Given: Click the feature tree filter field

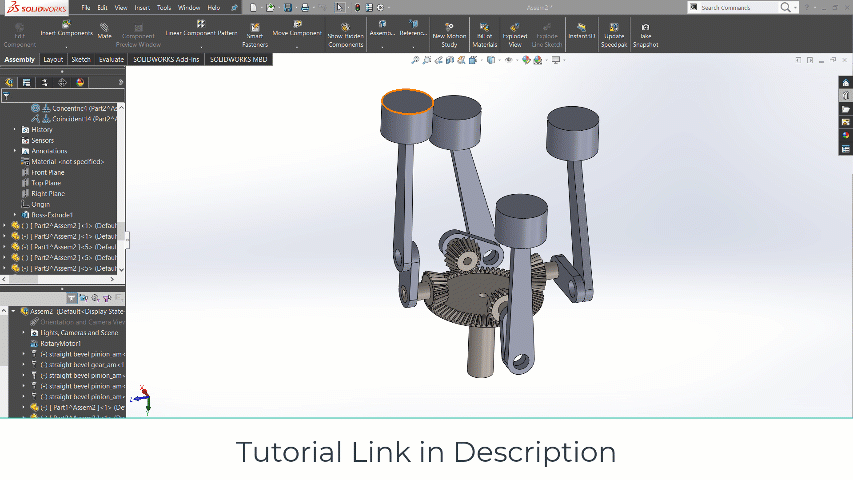Looking at the screenshot, I should point(62,96).
